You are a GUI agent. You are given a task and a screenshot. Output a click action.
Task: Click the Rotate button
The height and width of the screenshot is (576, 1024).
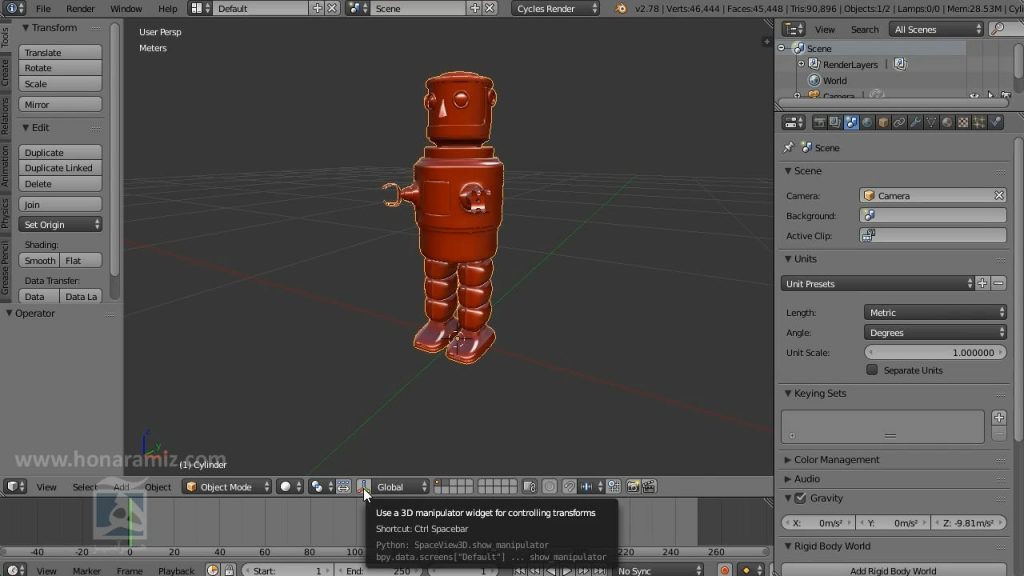click(x=60, y=68)
